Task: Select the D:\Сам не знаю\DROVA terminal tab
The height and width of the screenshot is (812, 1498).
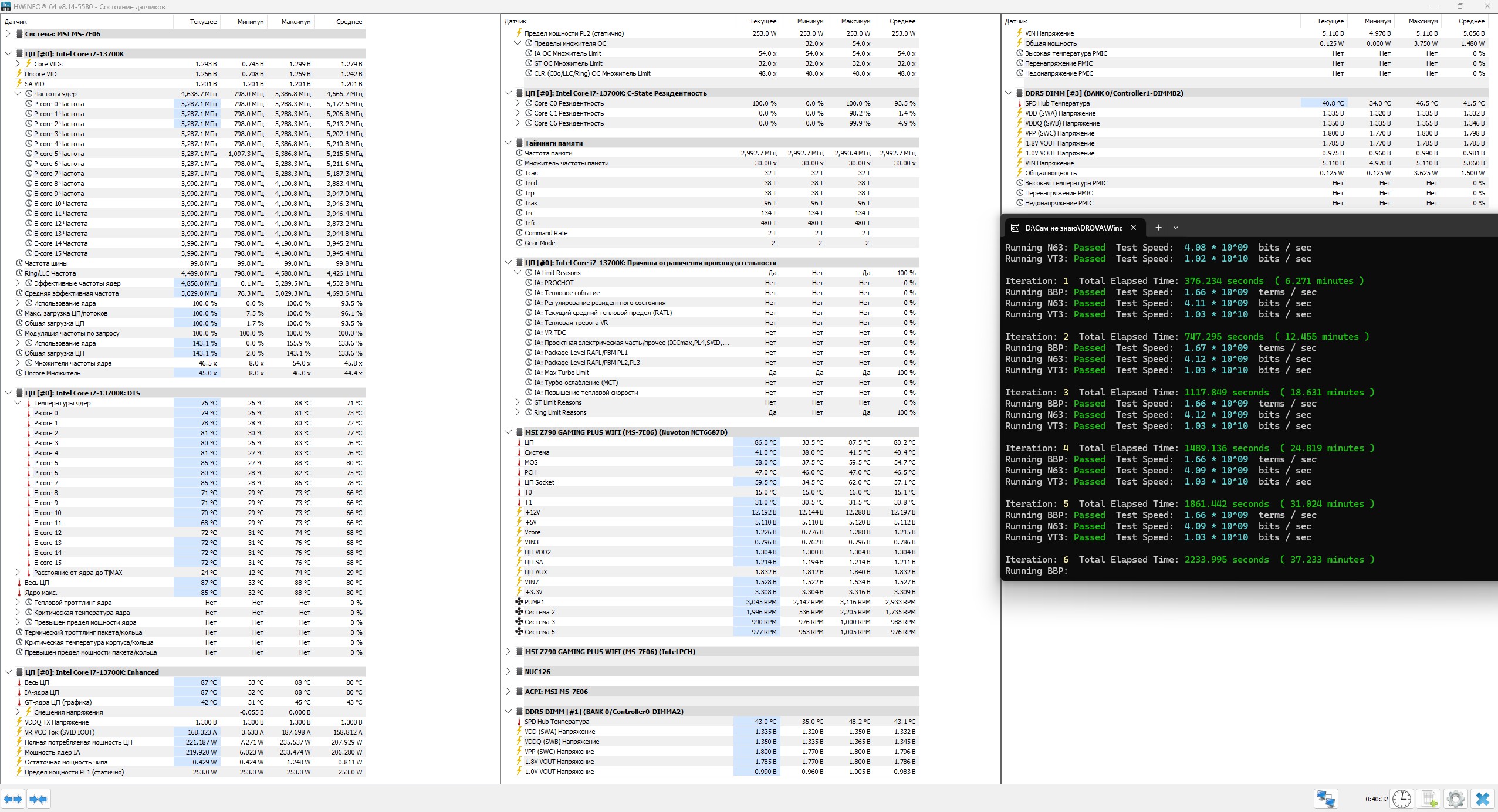Action: pos(1073,228)
